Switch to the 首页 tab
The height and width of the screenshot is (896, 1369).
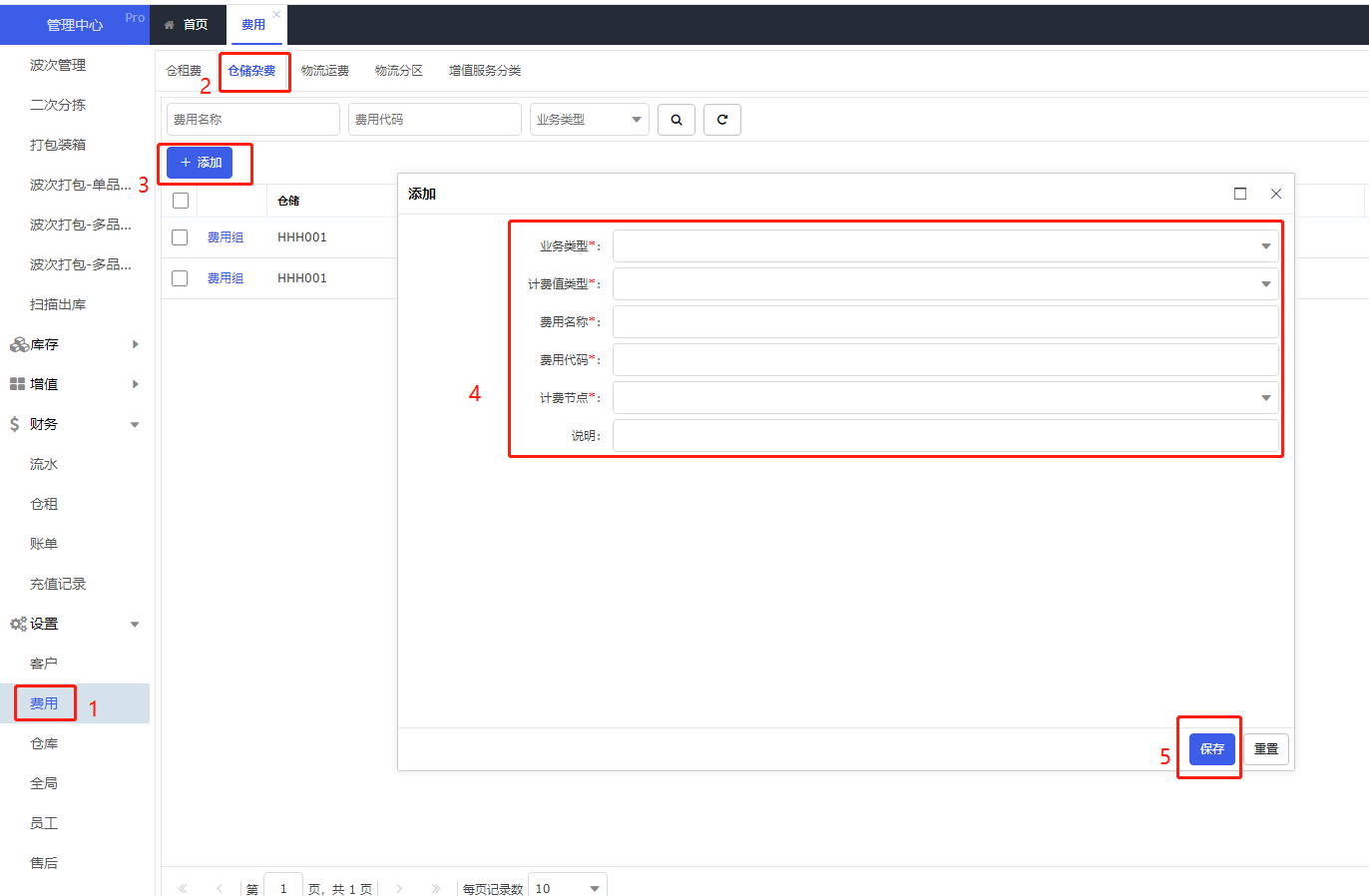pyautogui.click(x=187, y=25)
